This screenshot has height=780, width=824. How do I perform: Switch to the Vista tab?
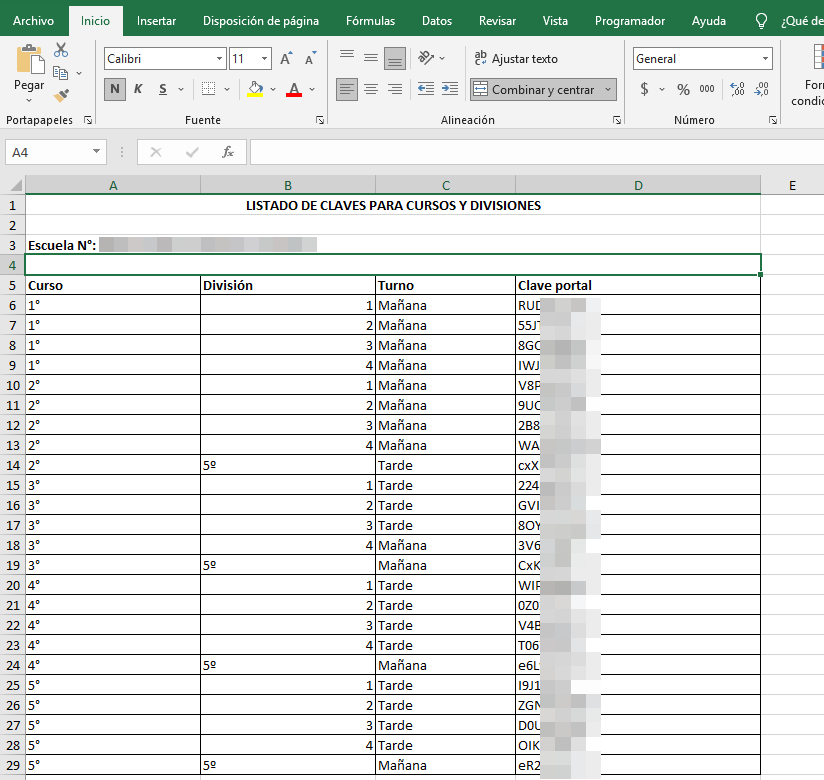click(555, 20)
